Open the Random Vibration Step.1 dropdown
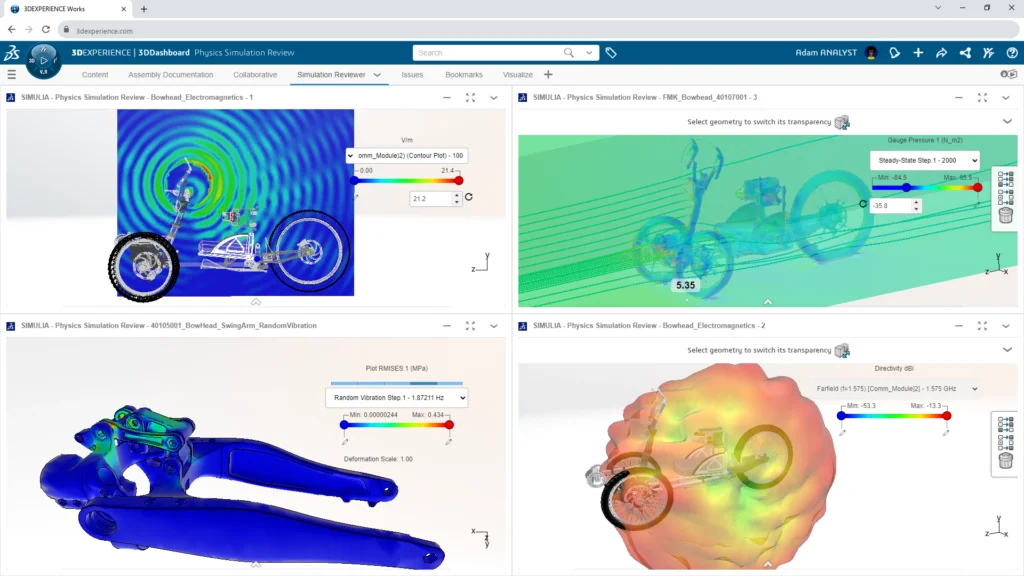 point(396,398)
